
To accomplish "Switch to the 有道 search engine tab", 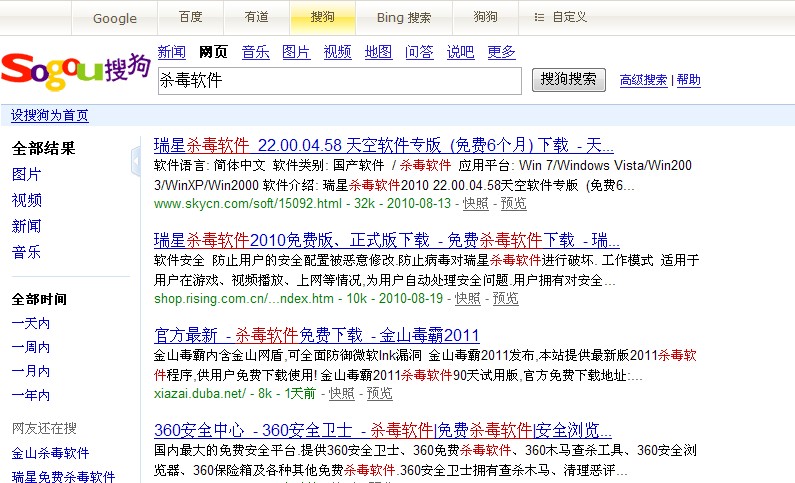I will click(x=257, y=18).
